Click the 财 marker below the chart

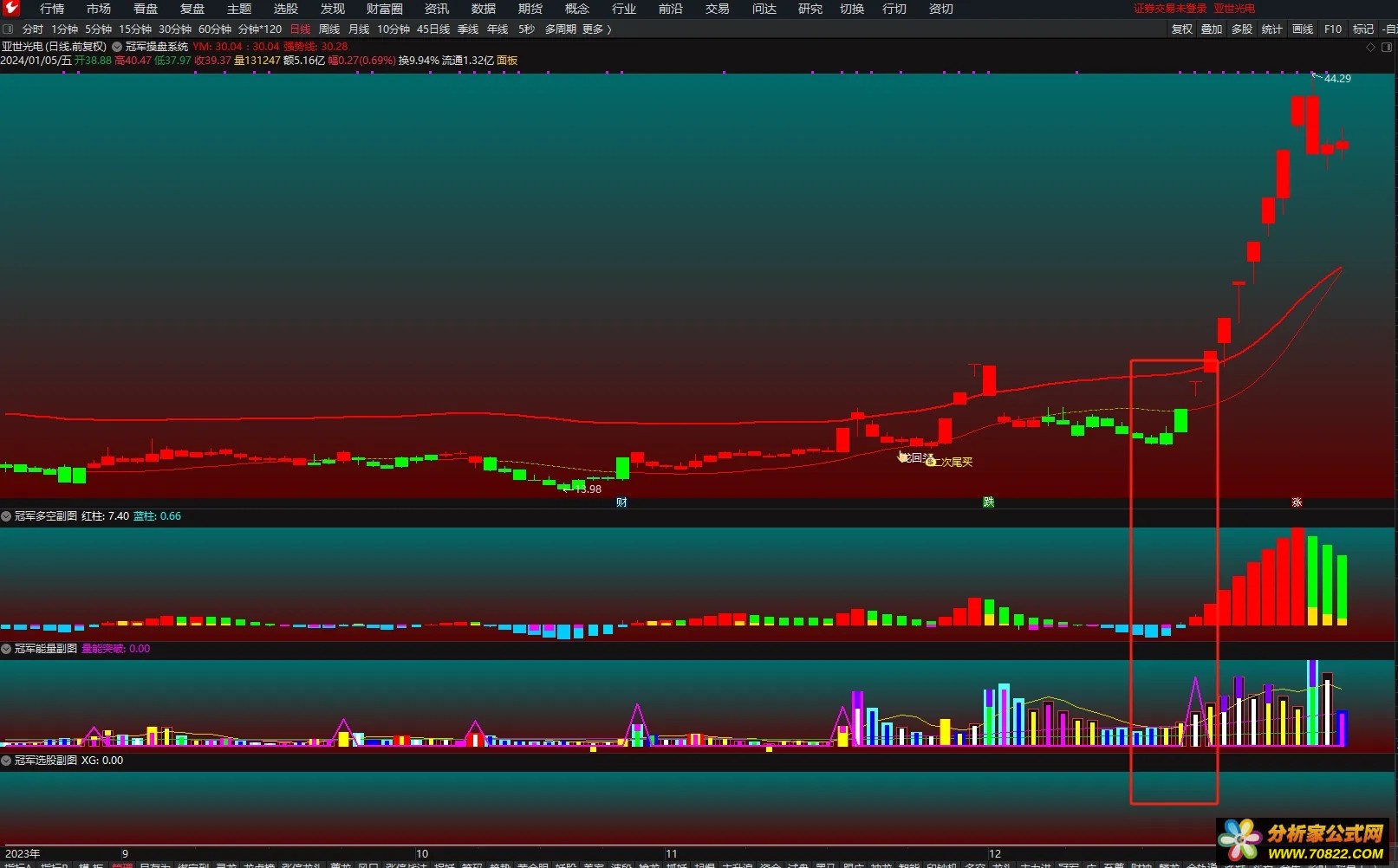pyautogui.click(x=621, y=502)
